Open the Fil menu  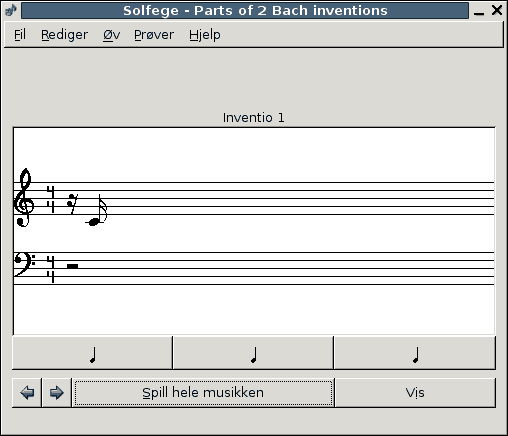pyautogui.click(x=20, y=35)
